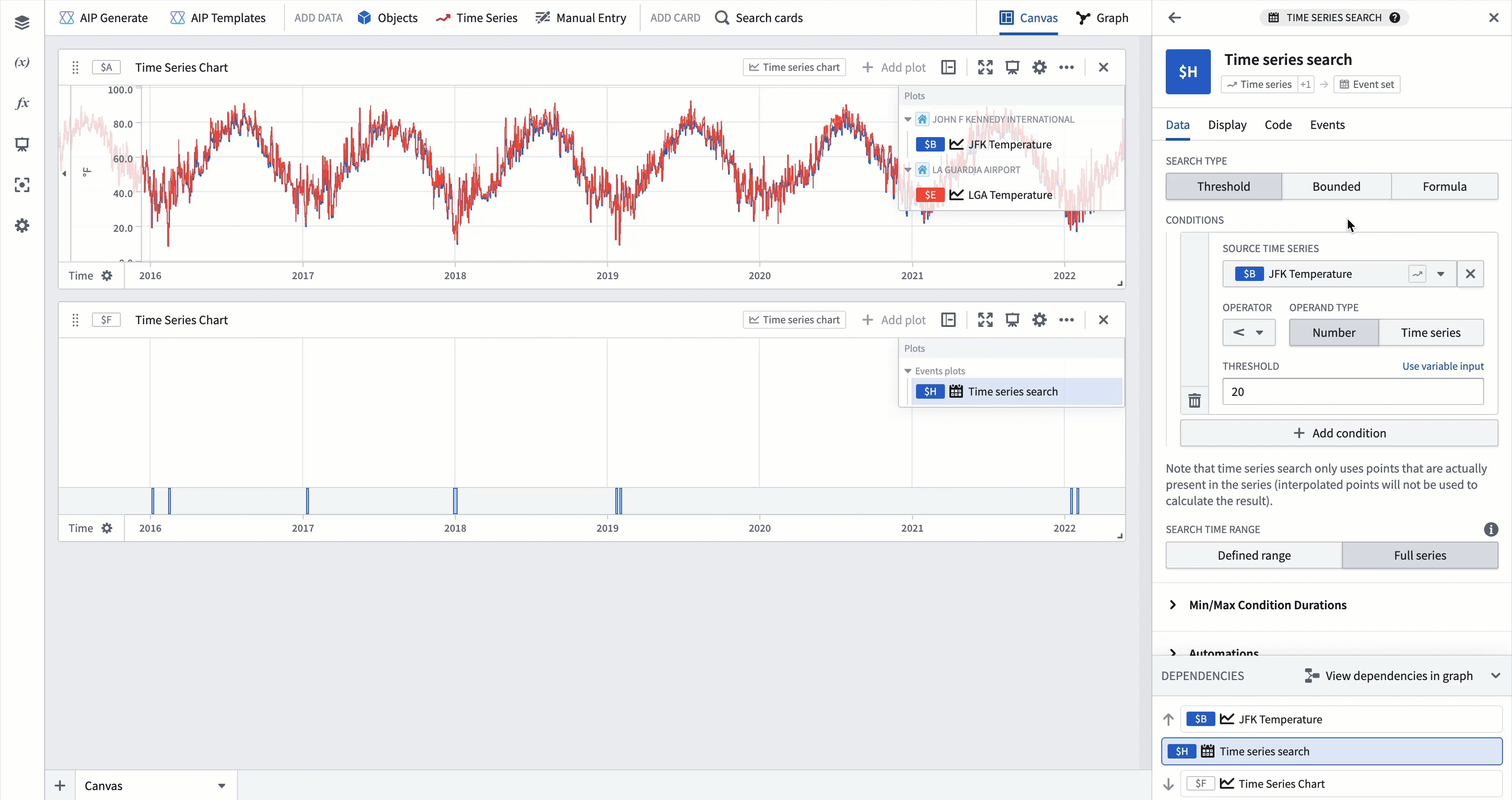Click the fx formulas sidebar icon
1512x800 pixels.
click(22, 103)
